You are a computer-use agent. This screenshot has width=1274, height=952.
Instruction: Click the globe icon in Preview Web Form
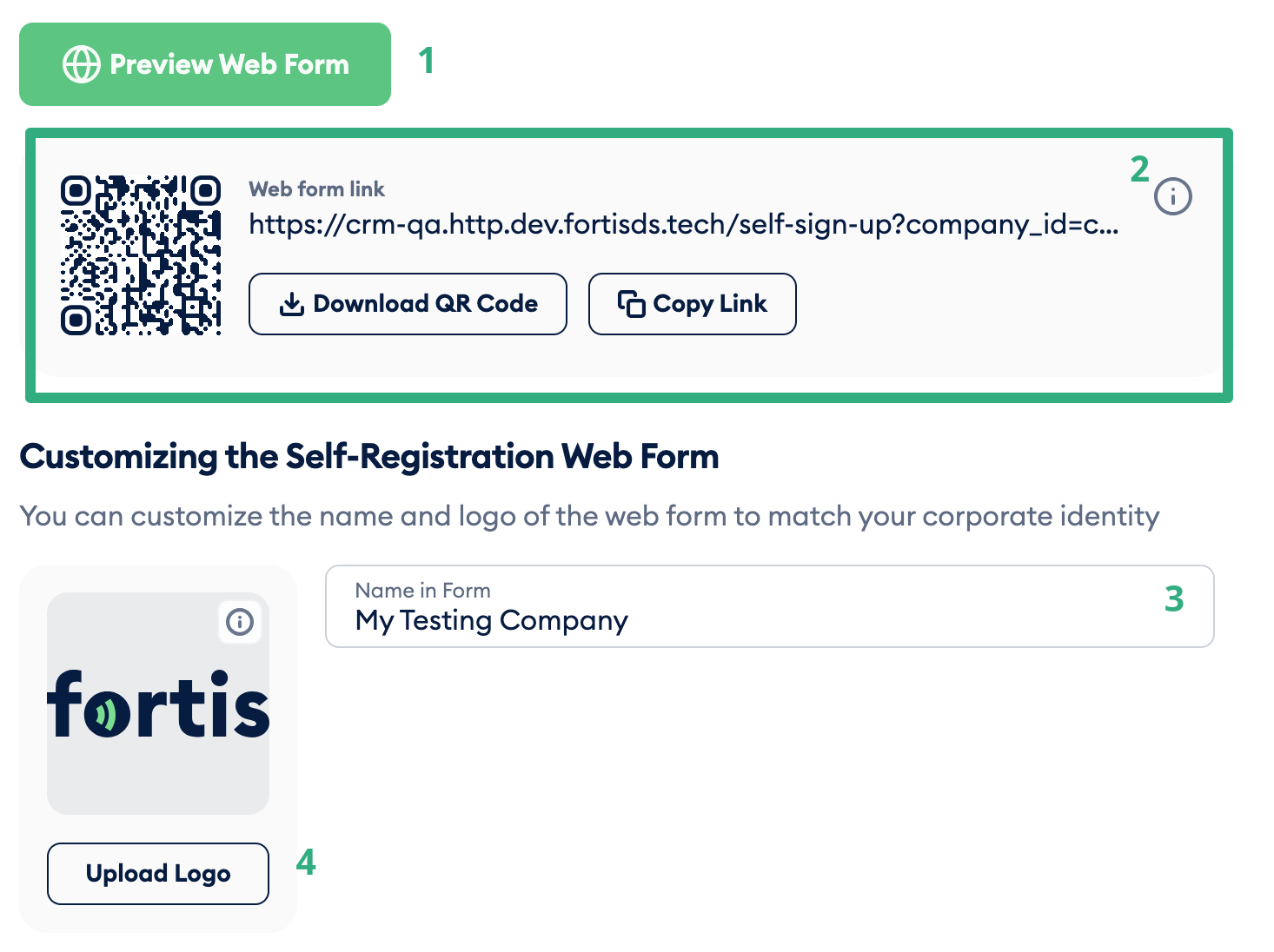82,64
